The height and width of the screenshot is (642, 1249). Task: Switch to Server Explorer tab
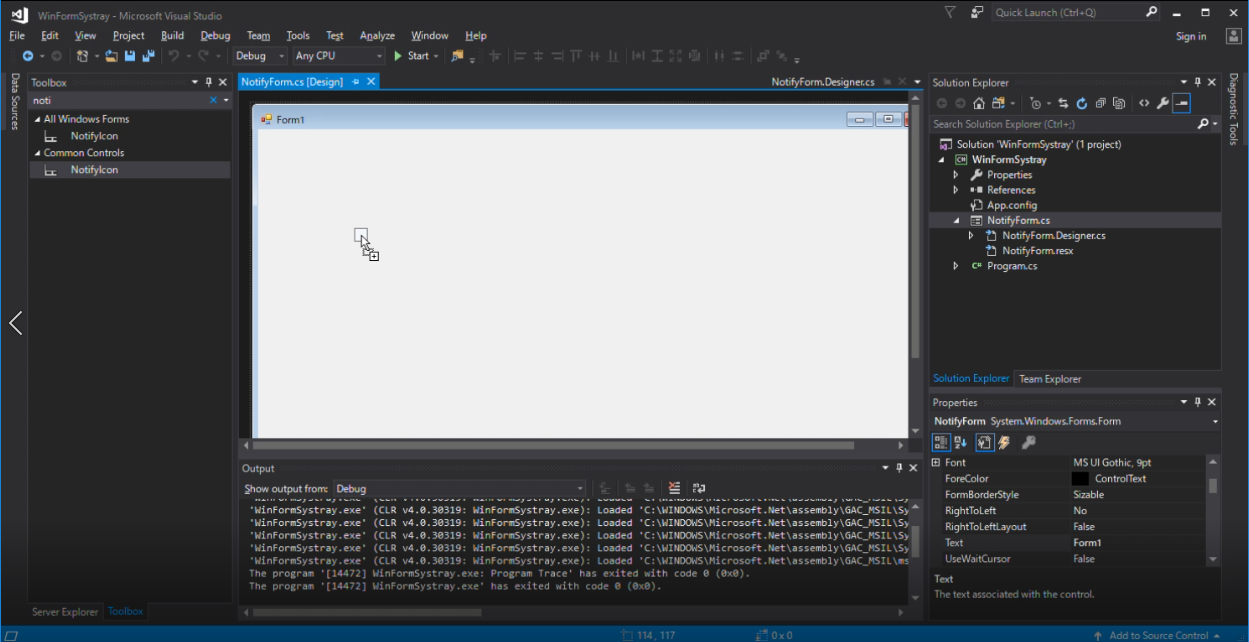point(65,612)
